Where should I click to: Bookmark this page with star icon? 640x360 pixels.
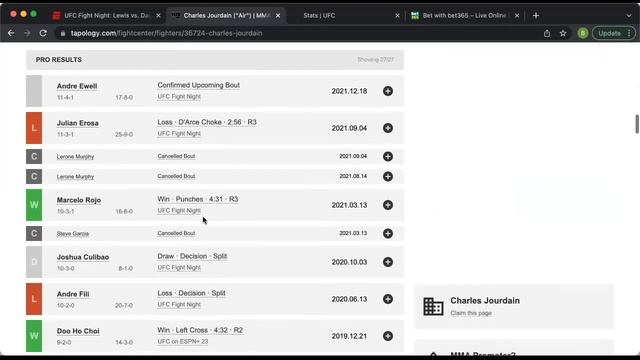[x=563, y=33]
